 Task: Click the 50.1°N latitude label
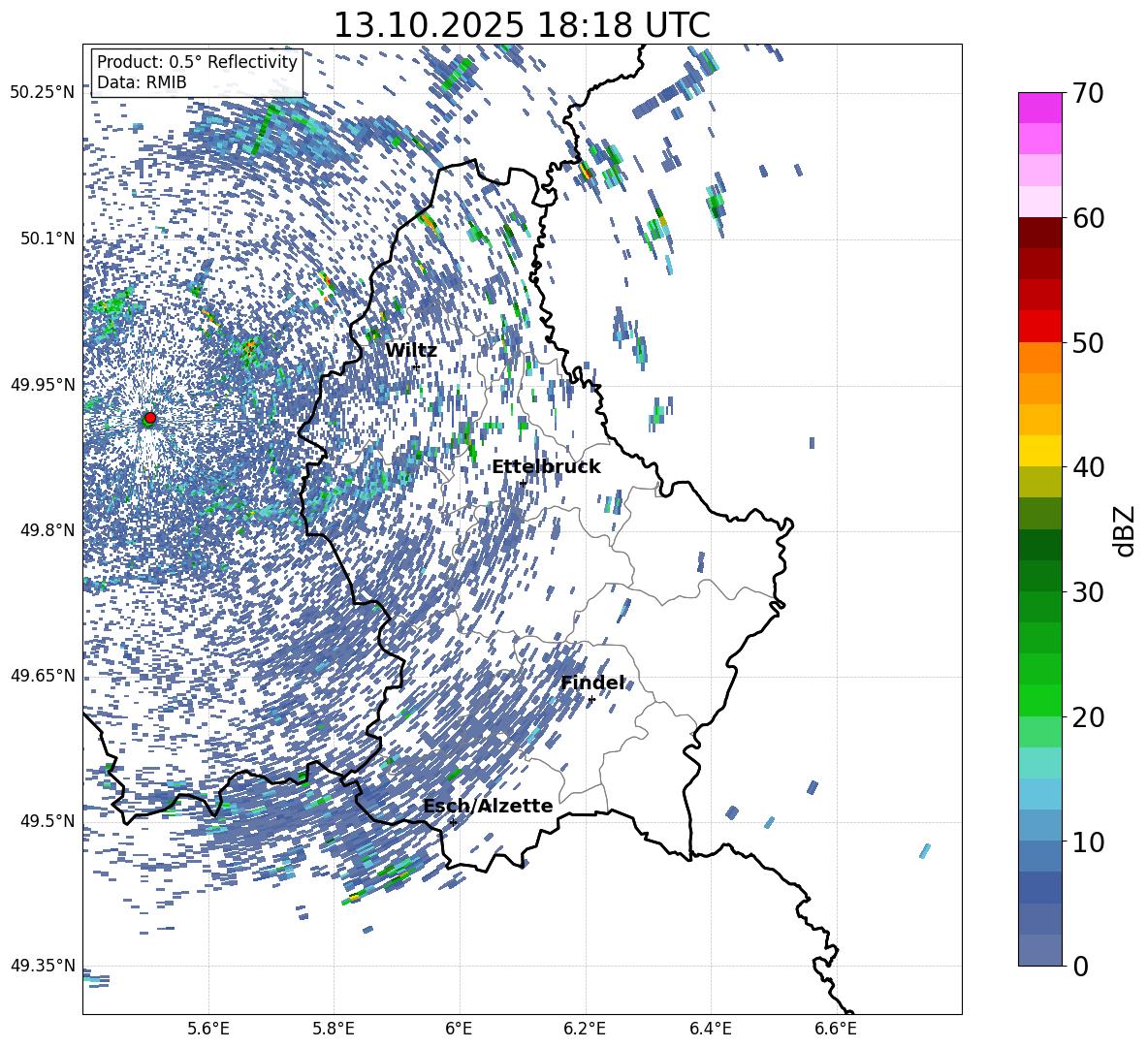coord(48,238)
